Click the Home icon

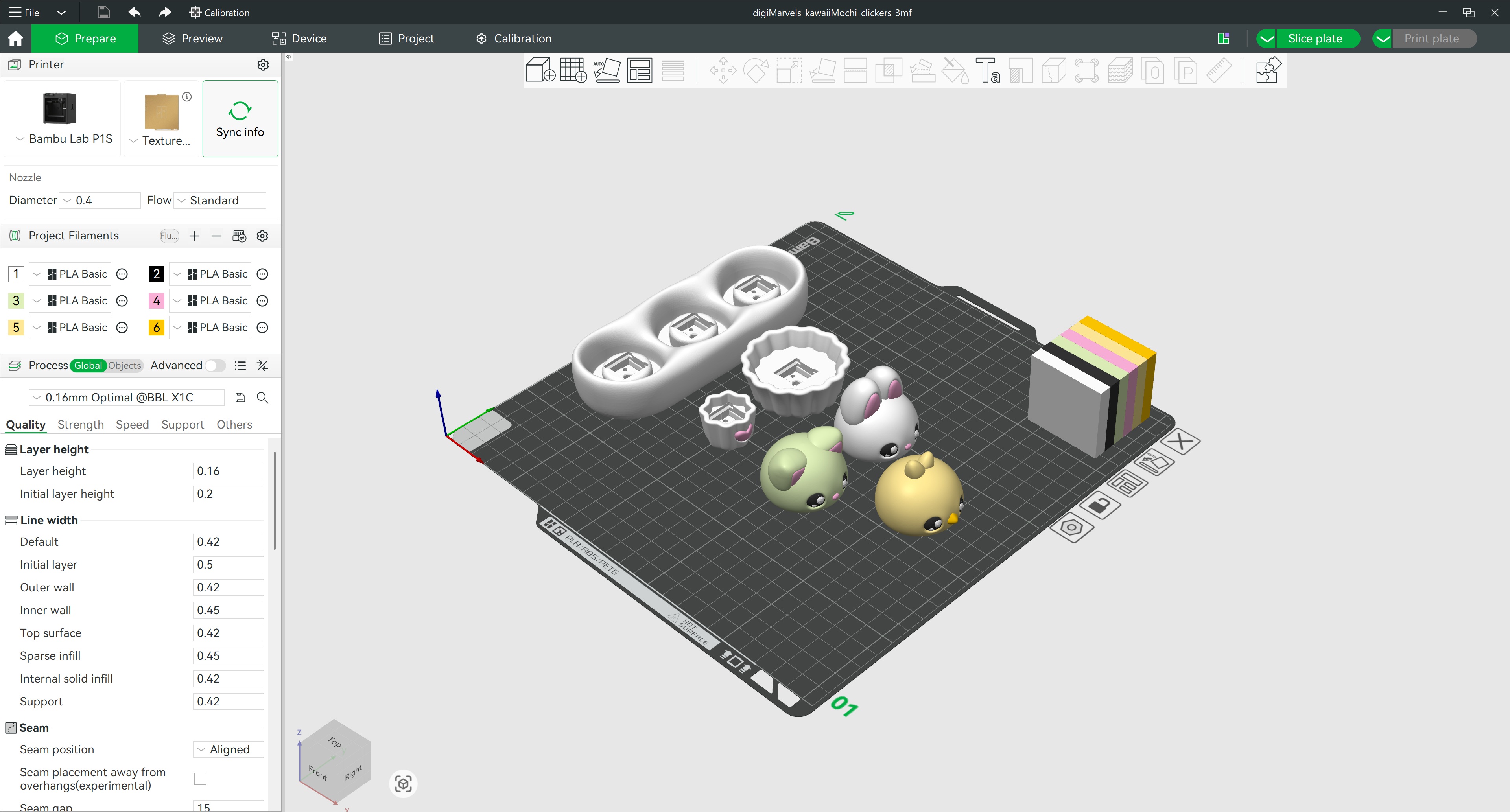point(15,39)
